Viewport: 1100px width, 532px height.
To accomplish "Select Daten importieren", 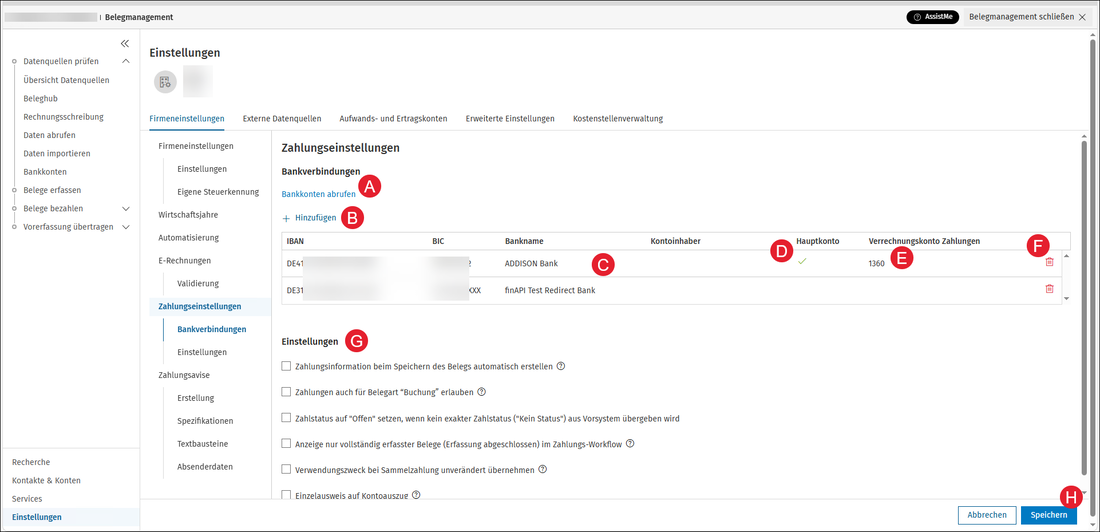I will coord(57,153).
